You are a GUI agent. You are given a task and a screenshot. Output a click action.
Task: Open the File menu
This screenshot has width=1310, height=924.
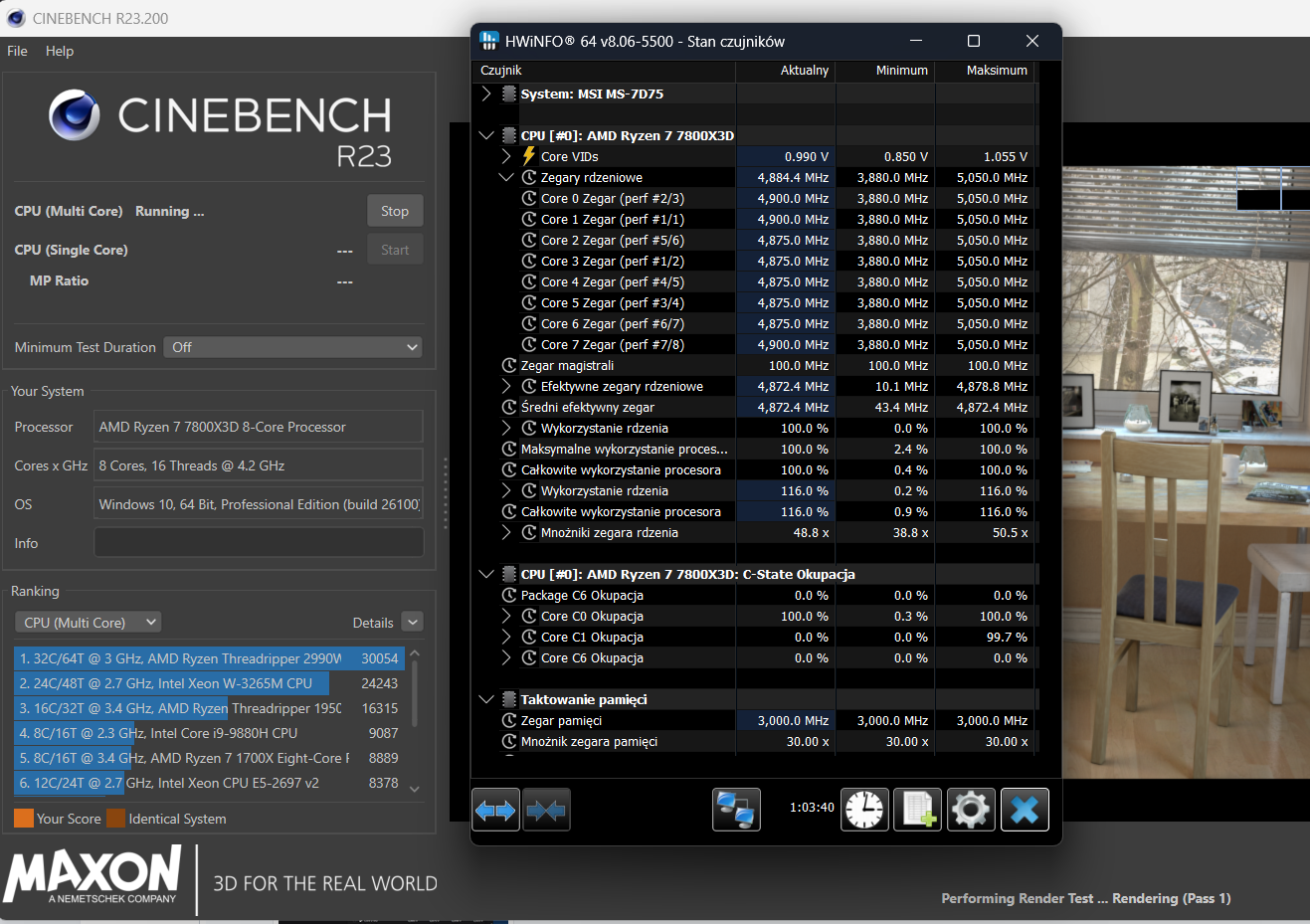[18, 51]
